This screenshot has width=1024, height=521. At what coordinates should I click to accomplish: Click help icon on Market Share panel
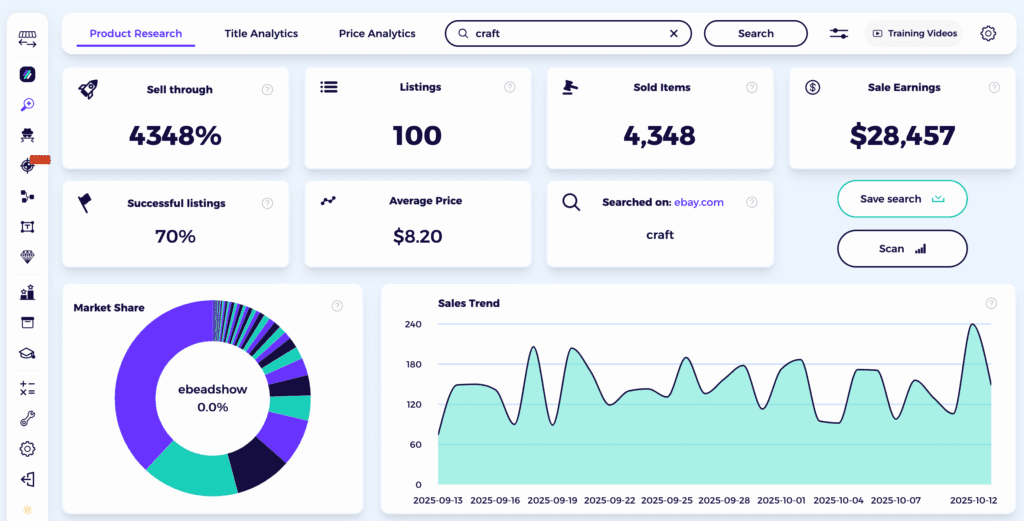point(337,305)
